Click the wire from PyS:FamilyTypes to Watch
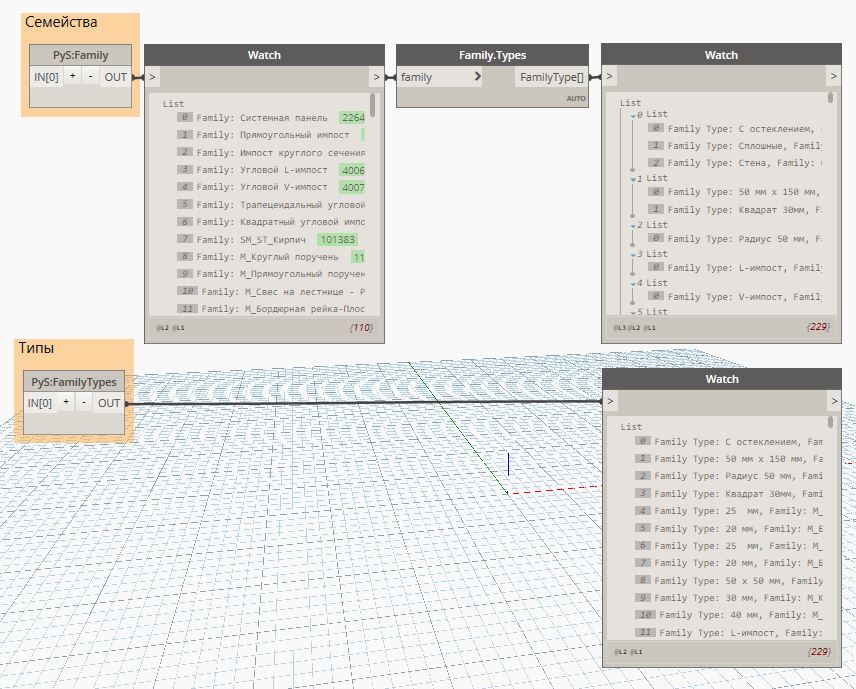 coord(363,403)
